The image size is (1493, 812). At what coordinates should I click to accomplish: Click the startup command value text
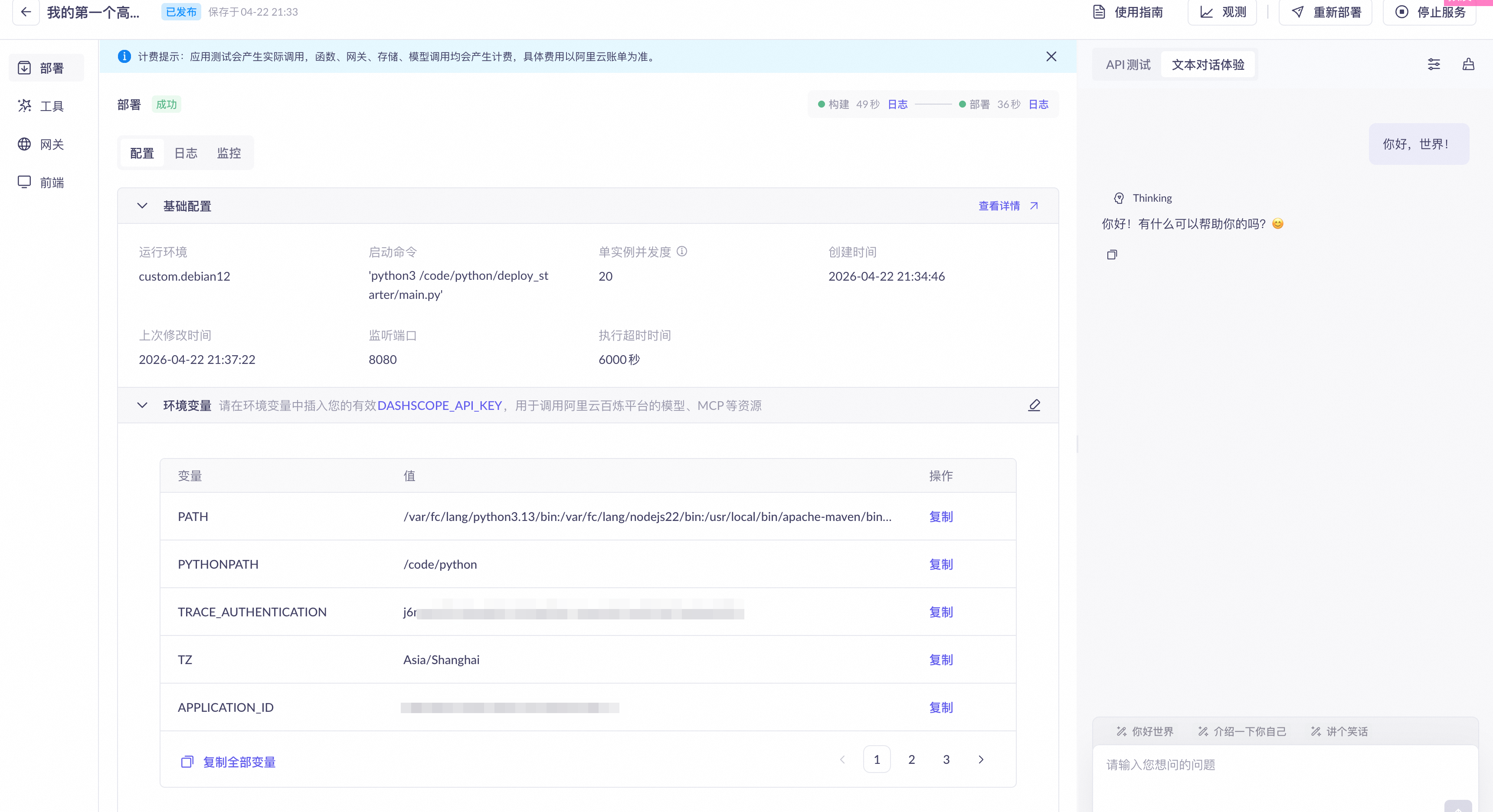point(458,285)
